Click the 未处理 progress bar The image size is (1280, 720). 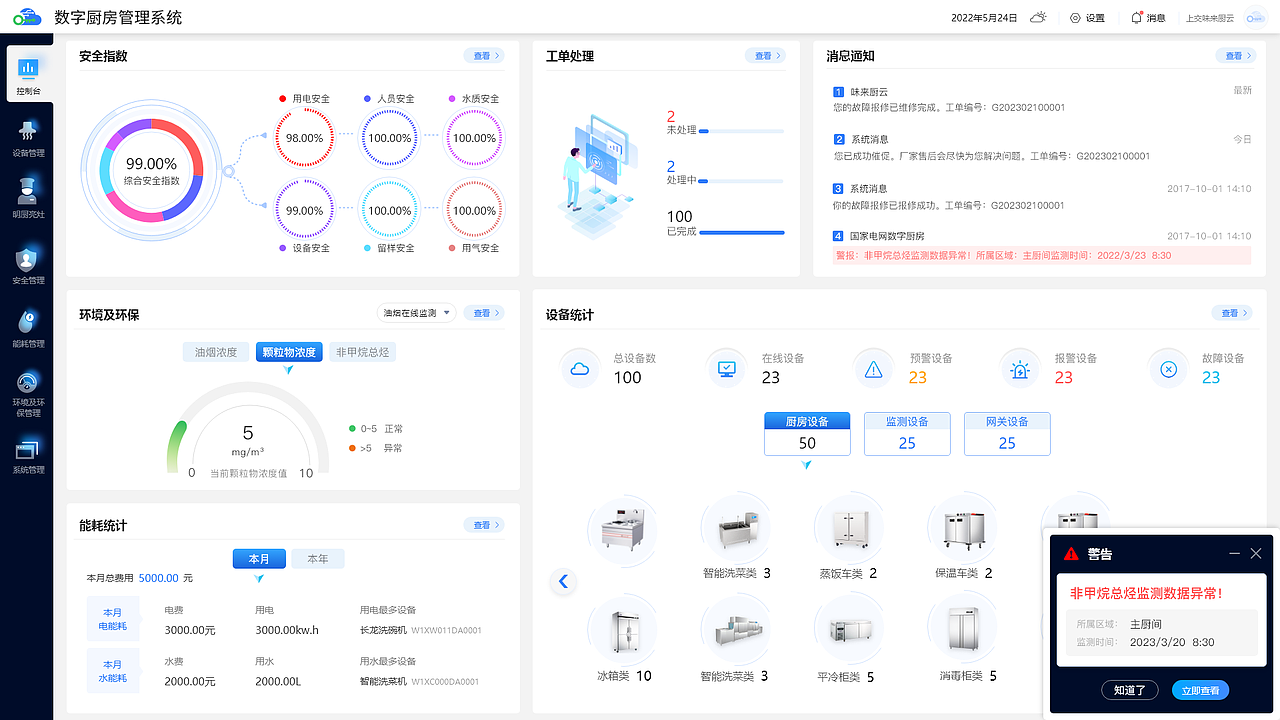click(x=741, y=130)
